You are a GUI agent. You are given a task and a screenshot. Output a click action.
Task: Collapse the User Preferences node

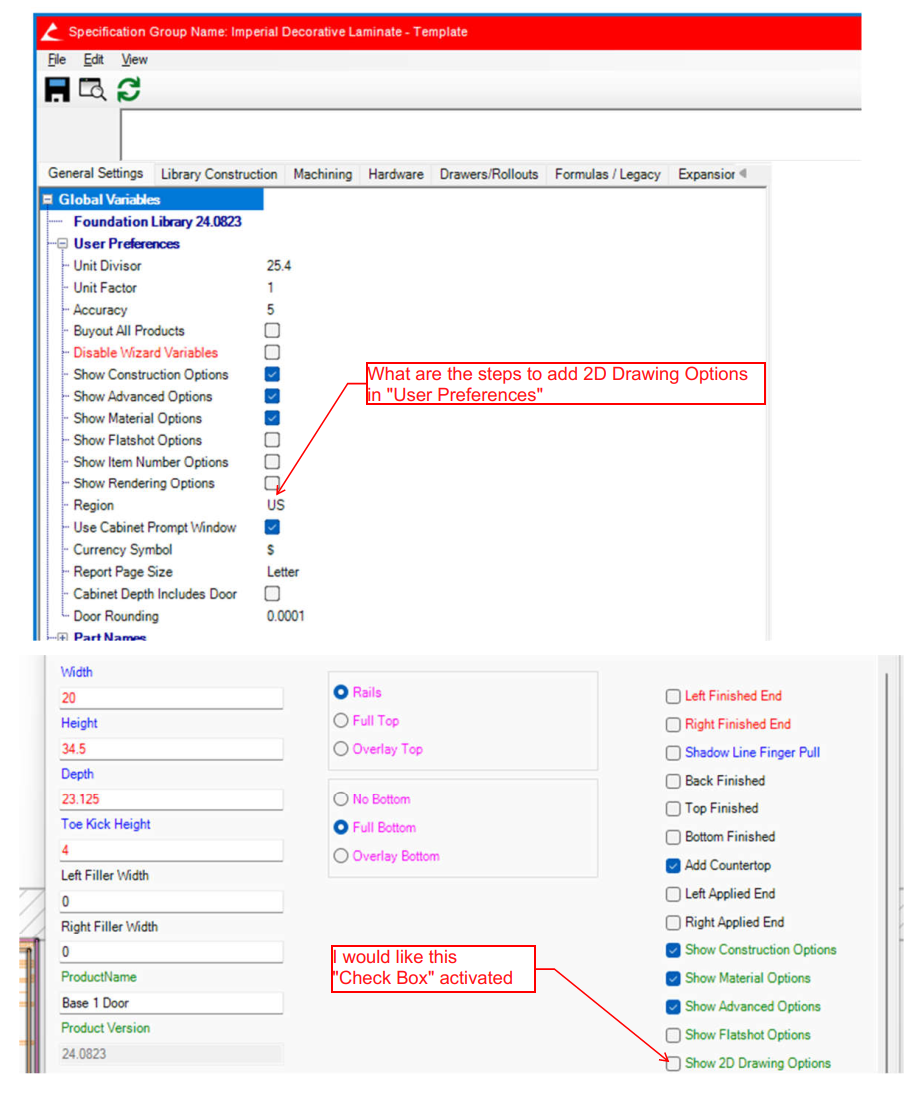click(x=63, y=244)
